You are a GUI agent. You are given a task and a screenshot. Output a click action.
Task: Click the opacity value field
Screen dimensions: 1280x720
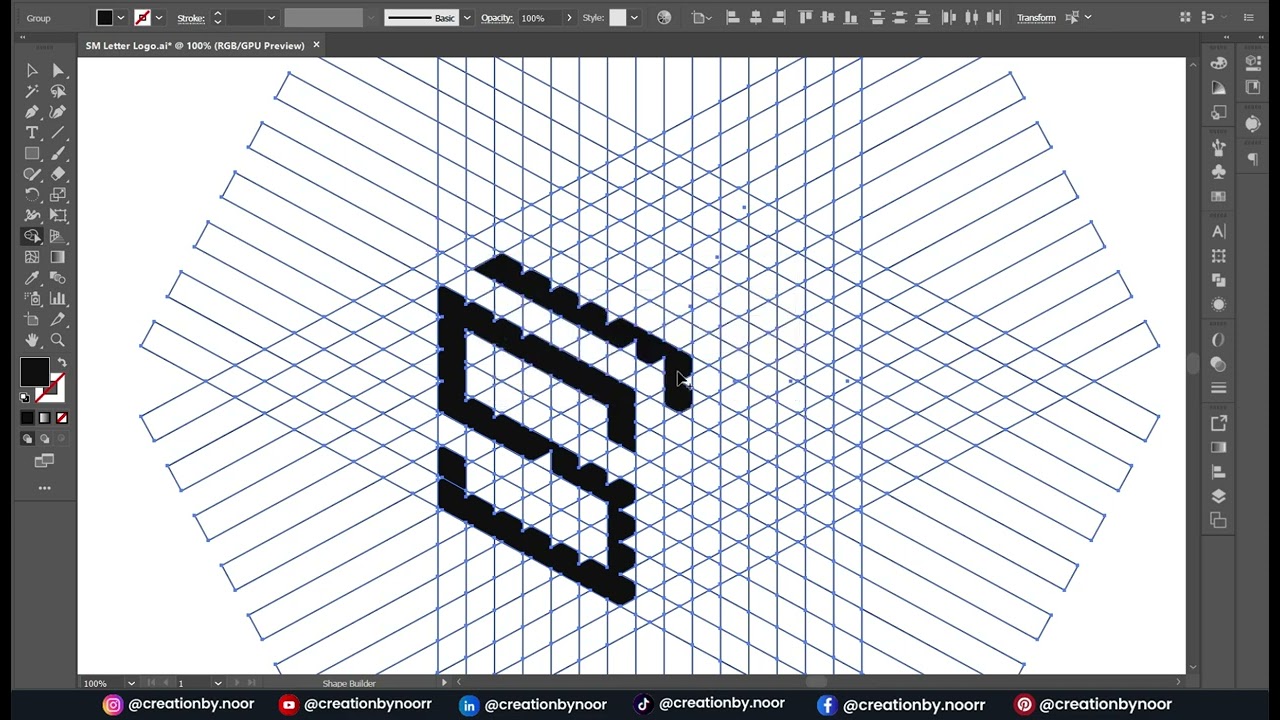pyautogui.click(x=541, y=18)
